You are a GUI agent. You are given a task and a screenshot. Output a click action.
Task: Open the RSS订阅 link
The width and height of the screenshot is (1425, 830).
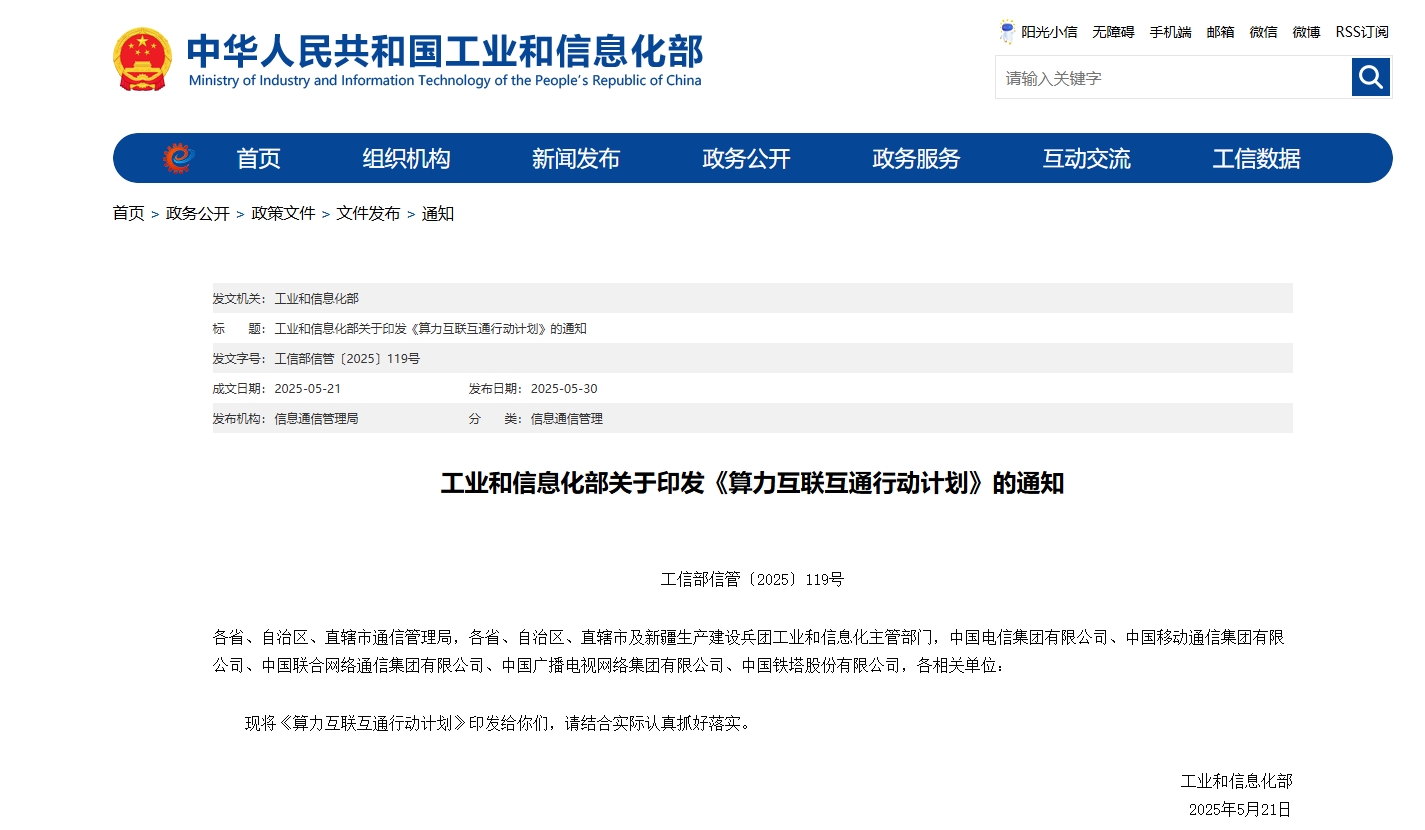[1362, 32]
